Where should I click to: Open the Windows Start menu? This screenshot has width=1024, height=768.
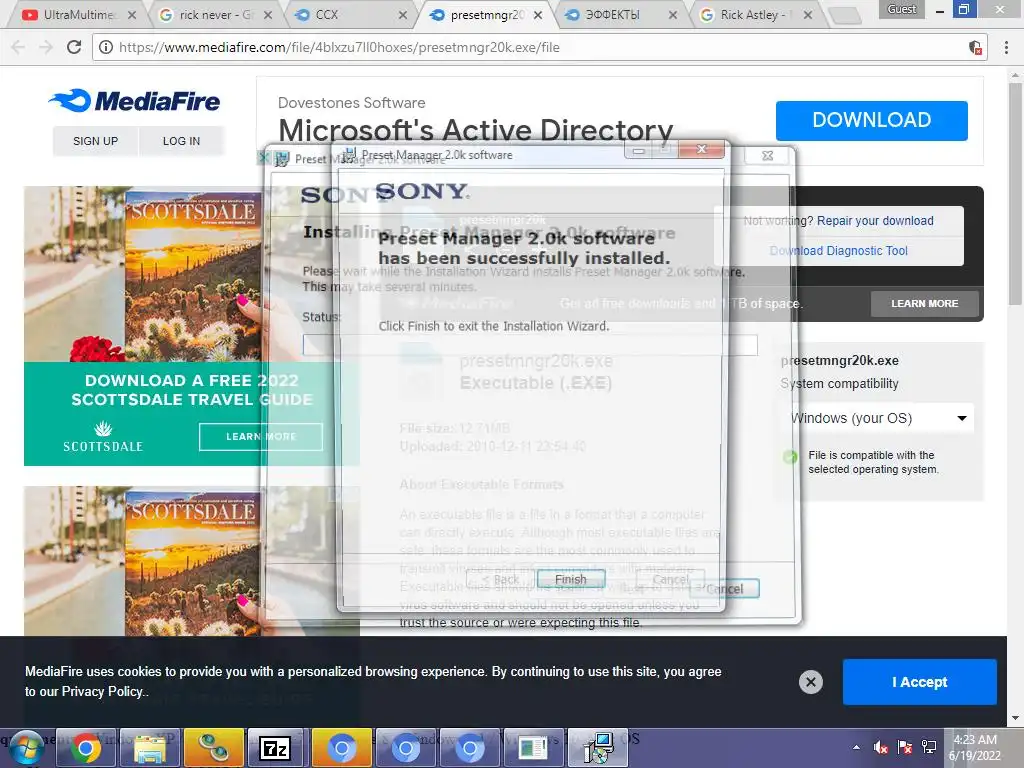click(x=27, y=748)
